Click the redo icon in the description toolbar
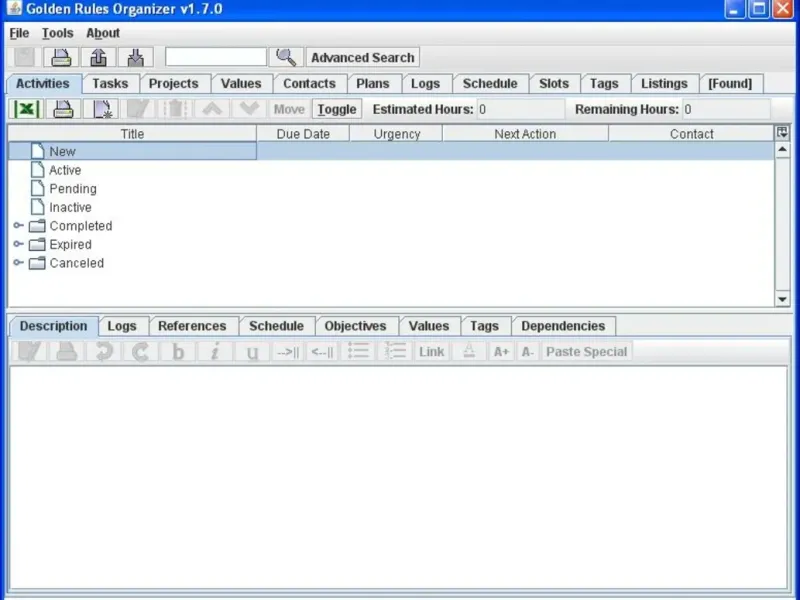The width and height of the screenshot is (800, 600). pos(141,352)
